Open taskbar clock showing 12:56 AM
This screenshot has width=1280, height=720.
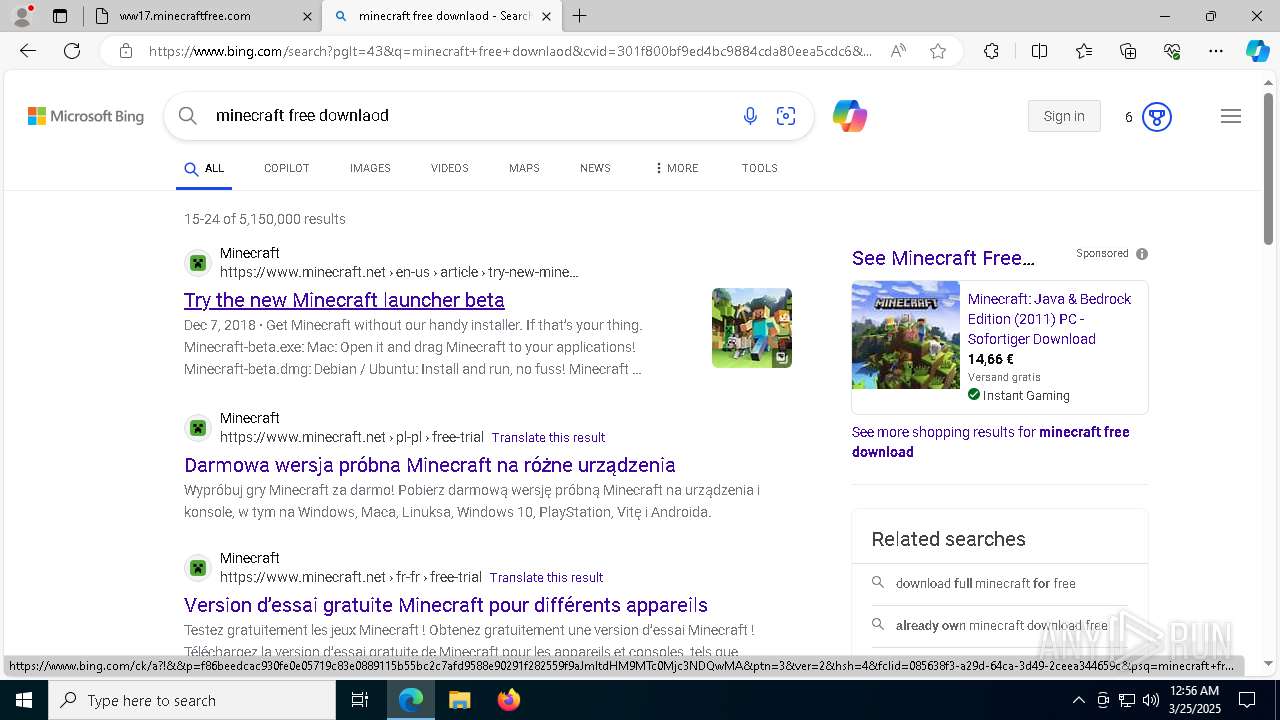pos(1193,700)
